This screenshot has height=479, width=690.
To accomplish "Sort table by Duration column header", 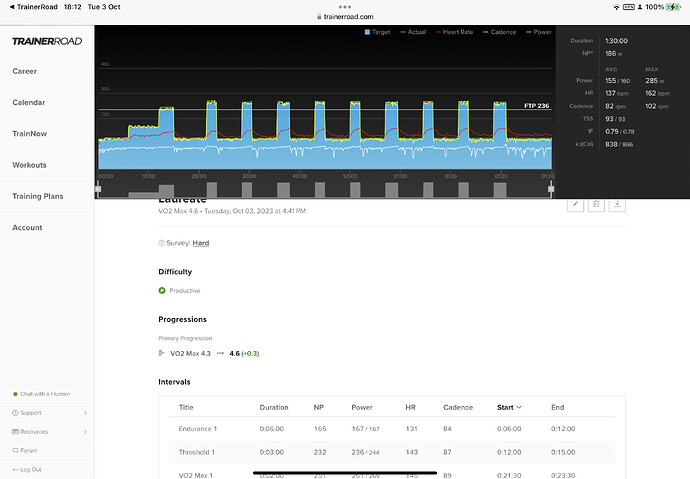I will click(x=274, y=407).
